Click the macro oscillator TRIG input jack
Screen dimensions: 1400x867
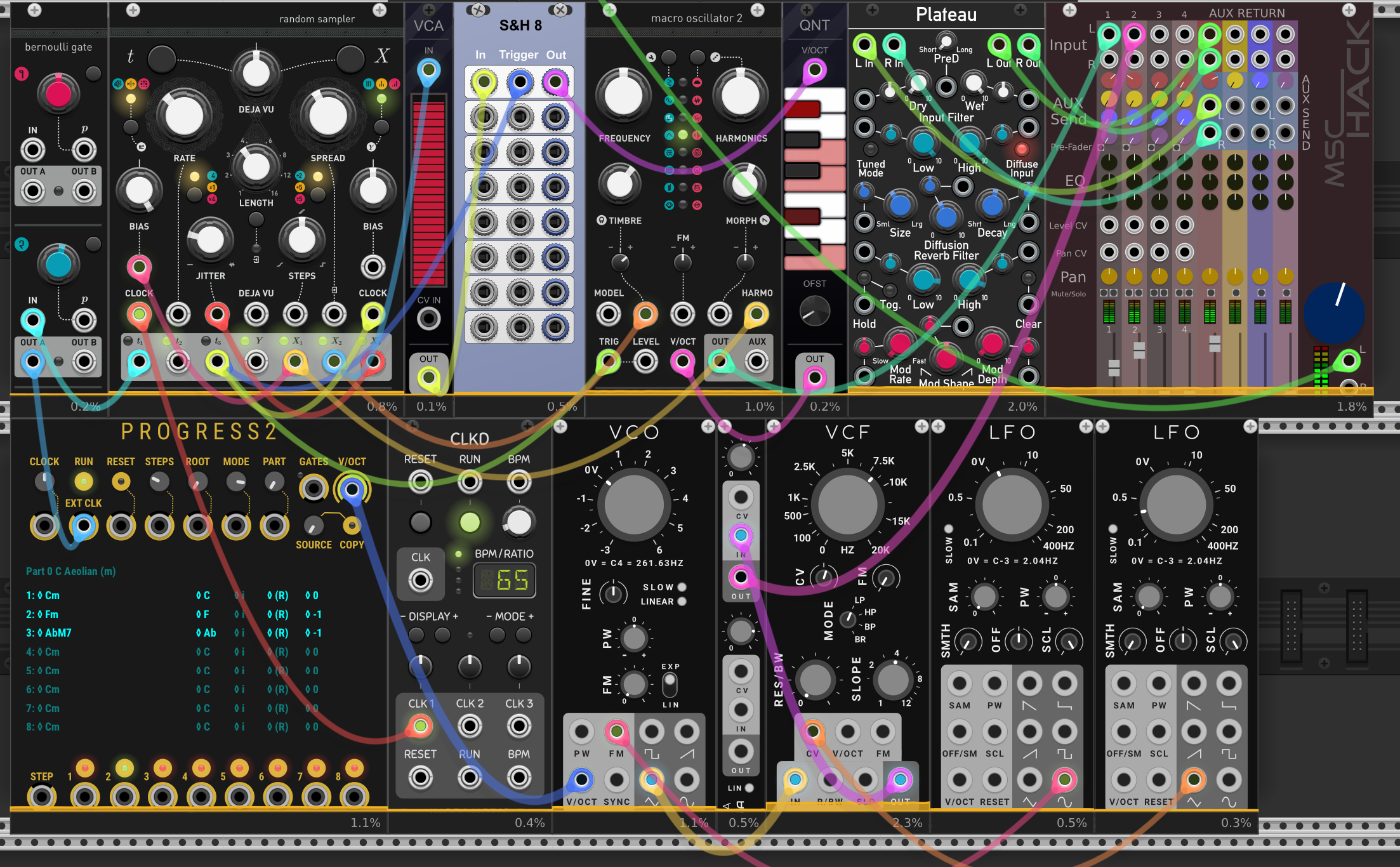click(608, 361)
